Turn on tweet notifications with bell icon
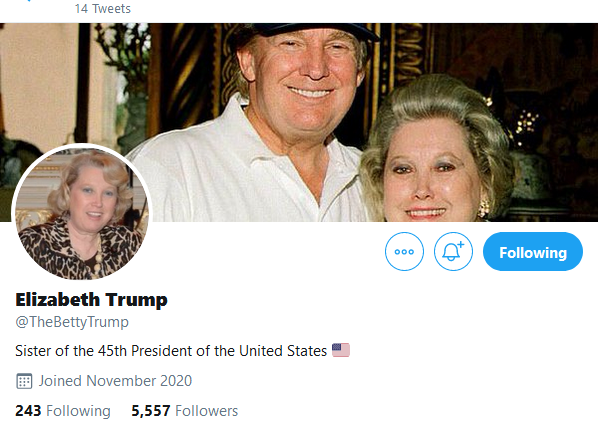 point(453,252)
